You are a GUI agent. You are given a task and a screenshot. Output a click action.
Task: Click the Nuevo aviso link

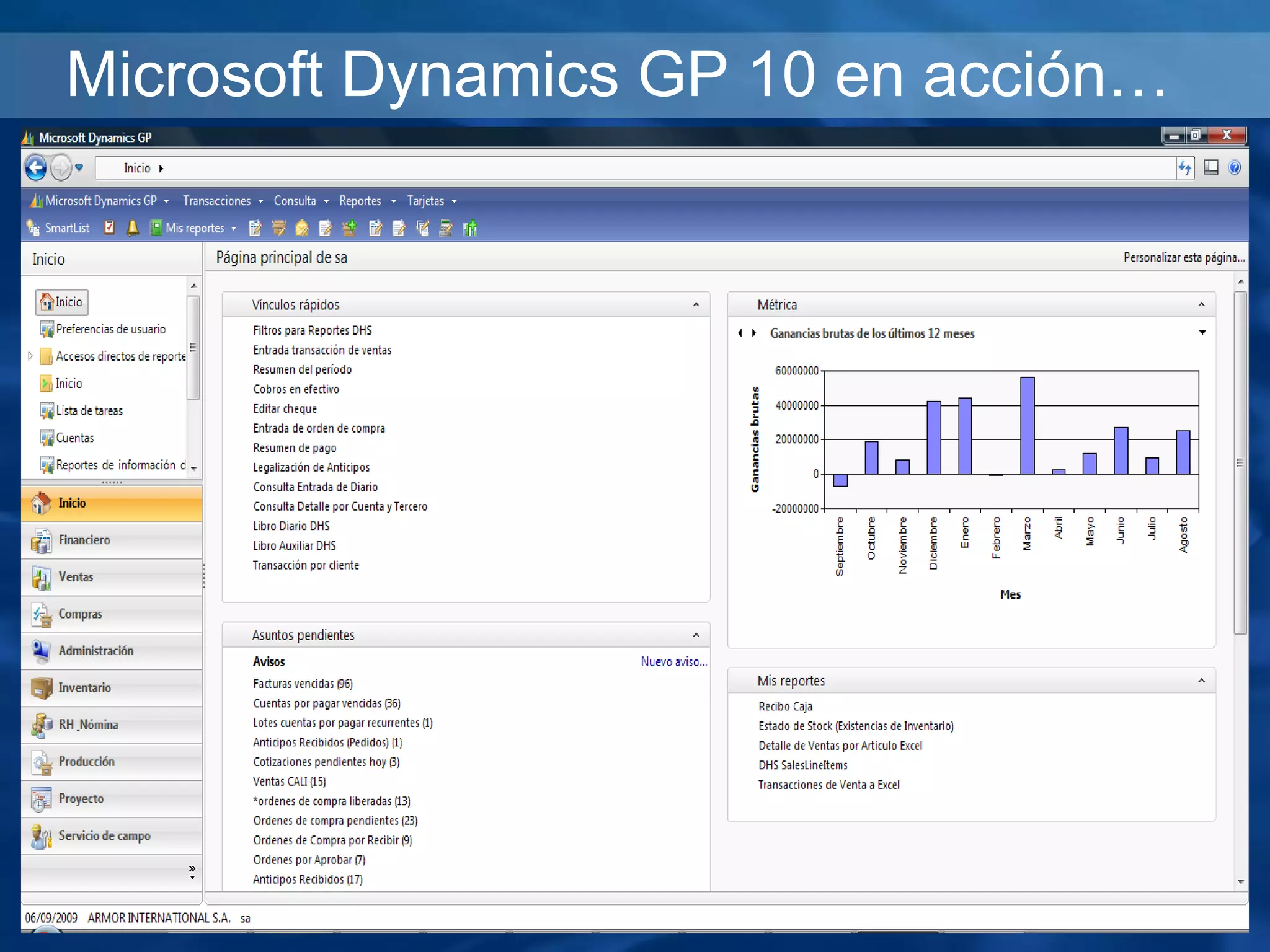click(673, 661)
